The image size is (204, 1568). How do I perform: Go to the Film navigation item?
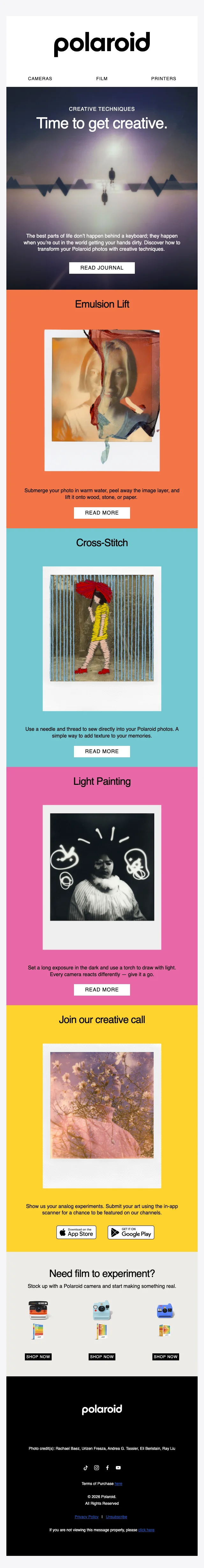tap(102, 79)
